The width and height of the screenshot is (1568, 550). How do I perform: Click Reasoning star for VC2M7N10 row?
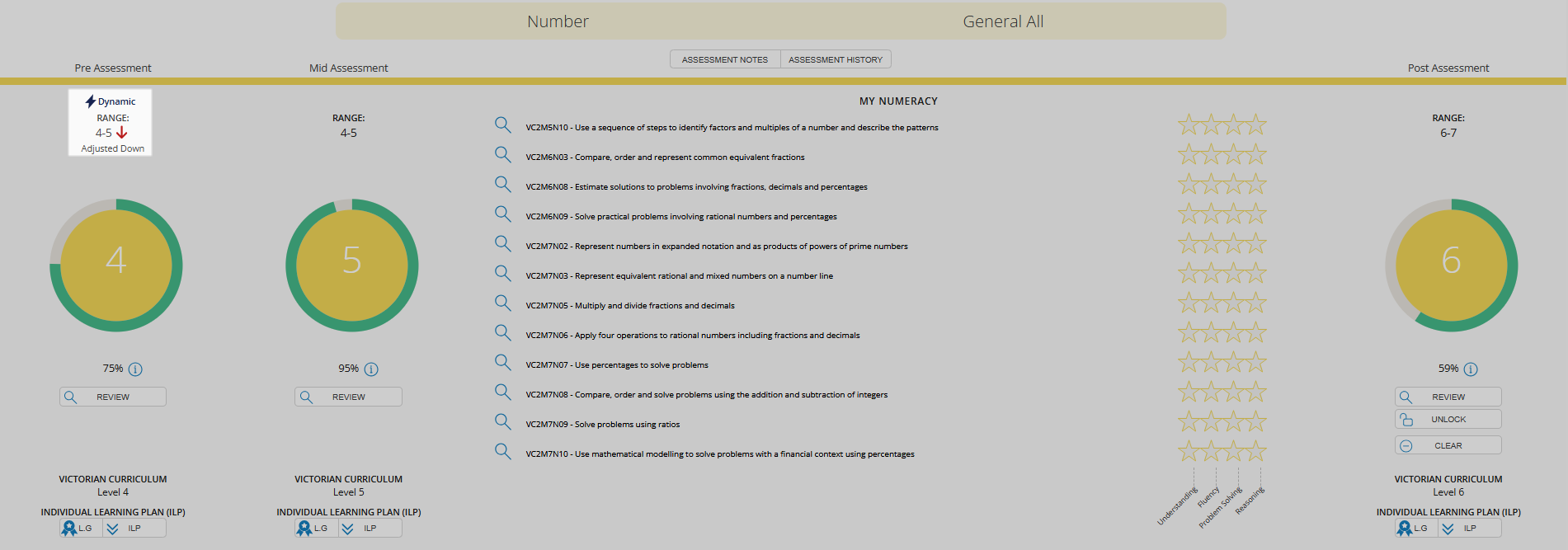[x=1255, y=451]
